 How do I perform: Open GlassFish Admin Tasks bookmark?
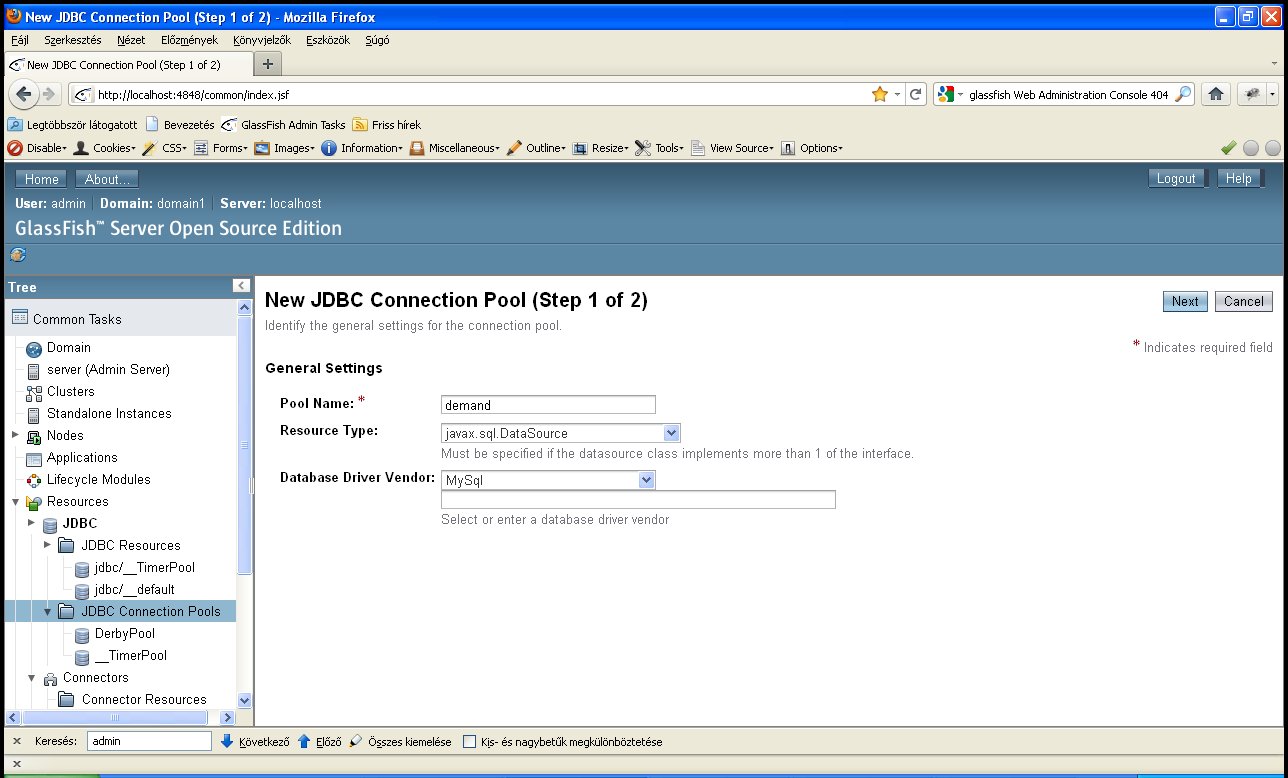click(x=284, y=125)
